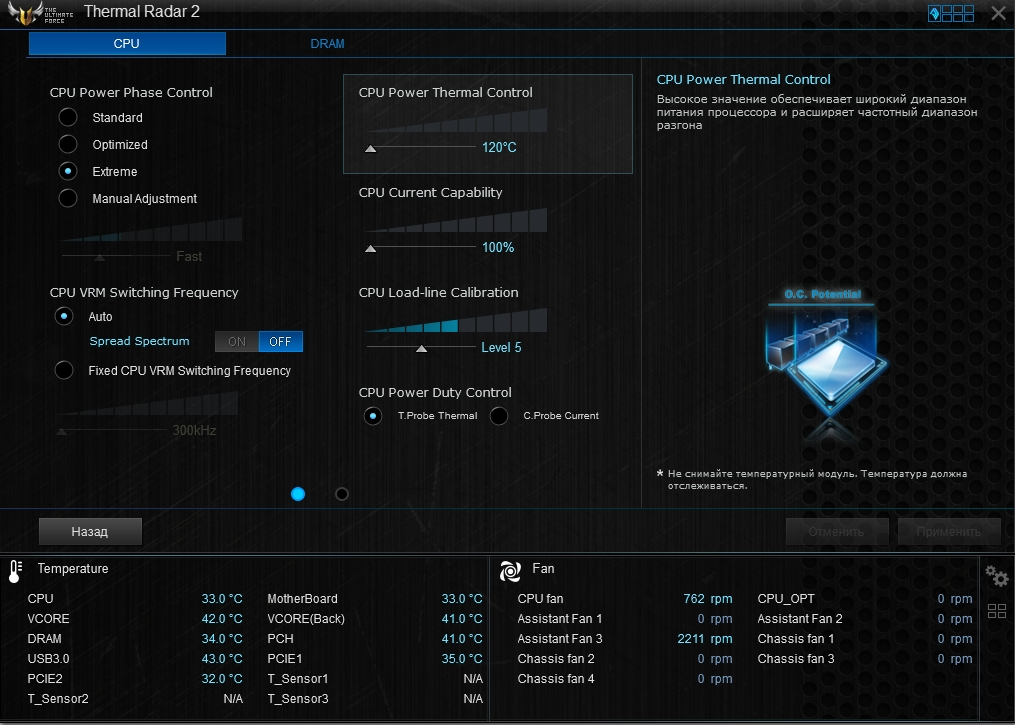Screen dimensions: 1015x725
Task: Switch to the DRAM tab
Action: point(327,43)
